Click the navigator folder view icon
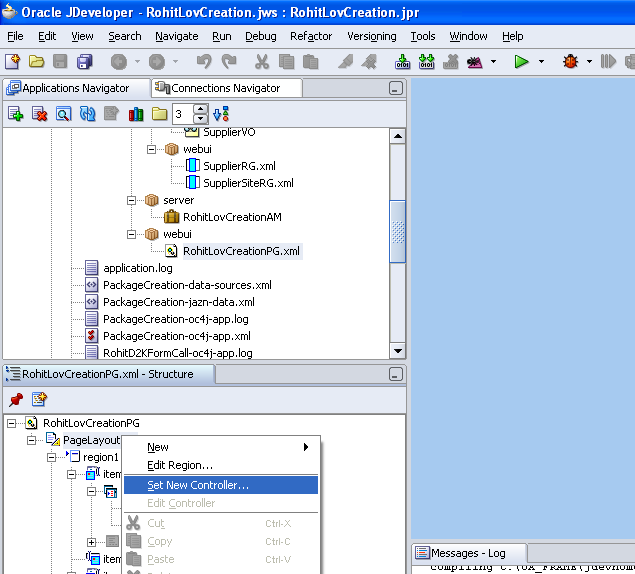635x574 pixels. coord(160,114)
